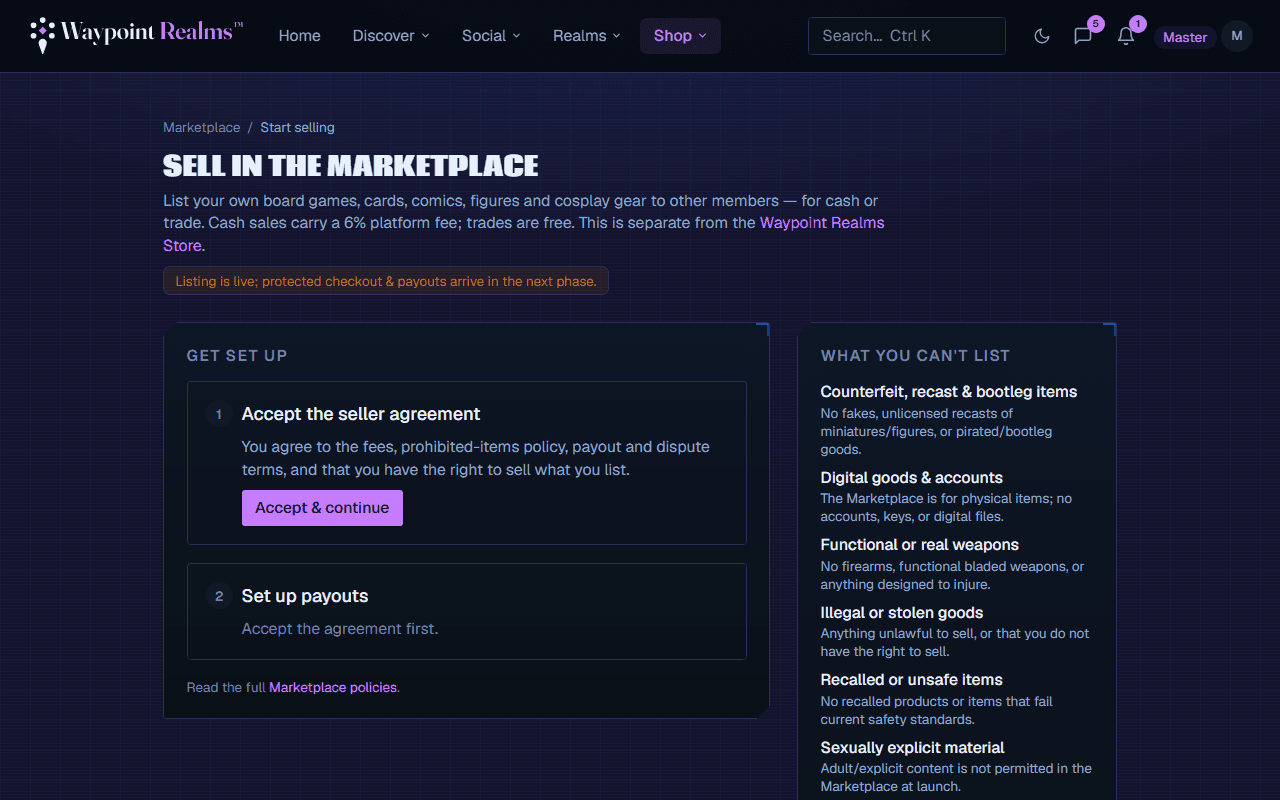This screenshot has height=800, width=1280.
Task: Expand the Shop dropdown menu
Action: (x=680, y=35)
